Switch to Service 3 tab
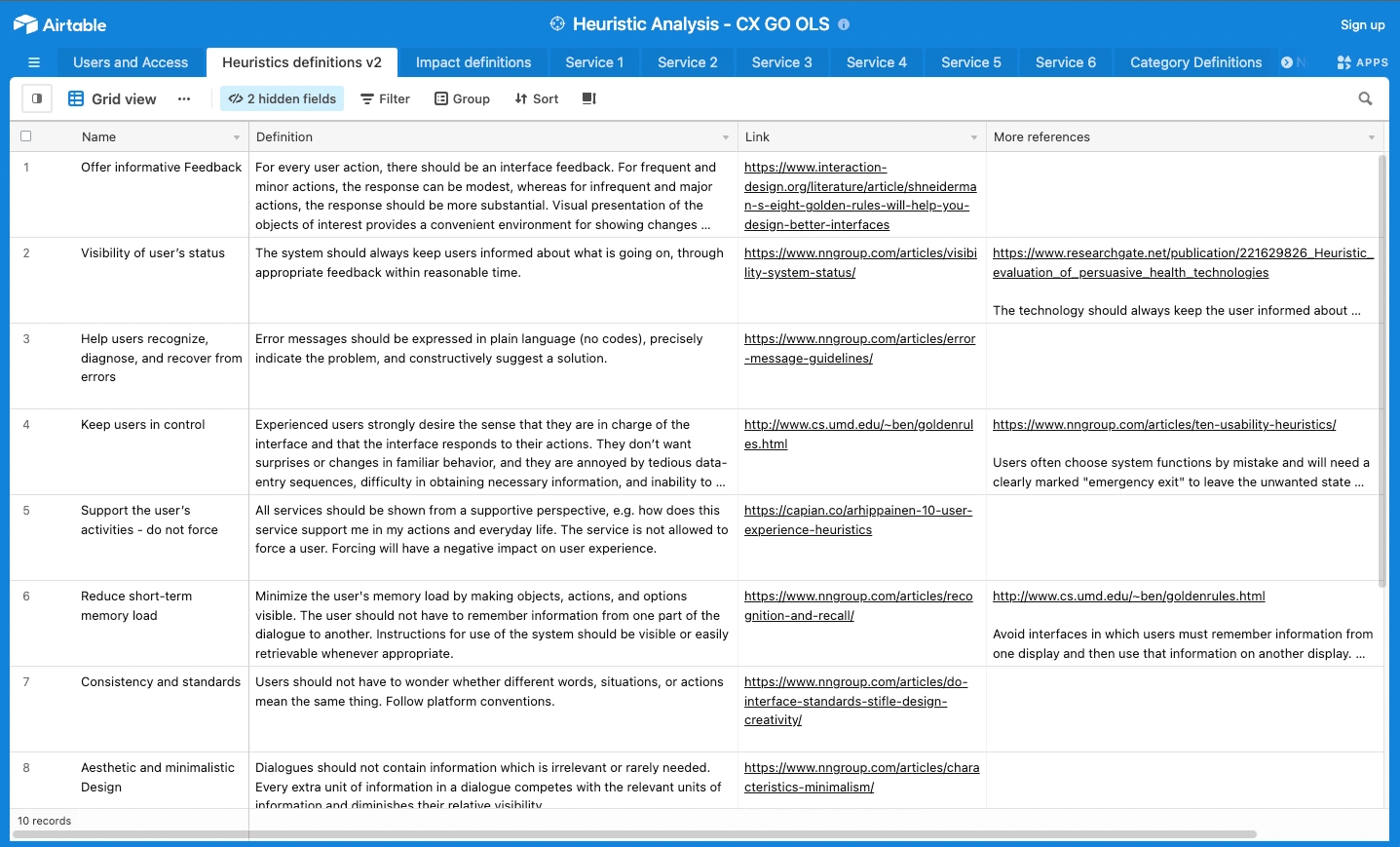The height and width of the screenshot is (847, 1400). point(782,62)
